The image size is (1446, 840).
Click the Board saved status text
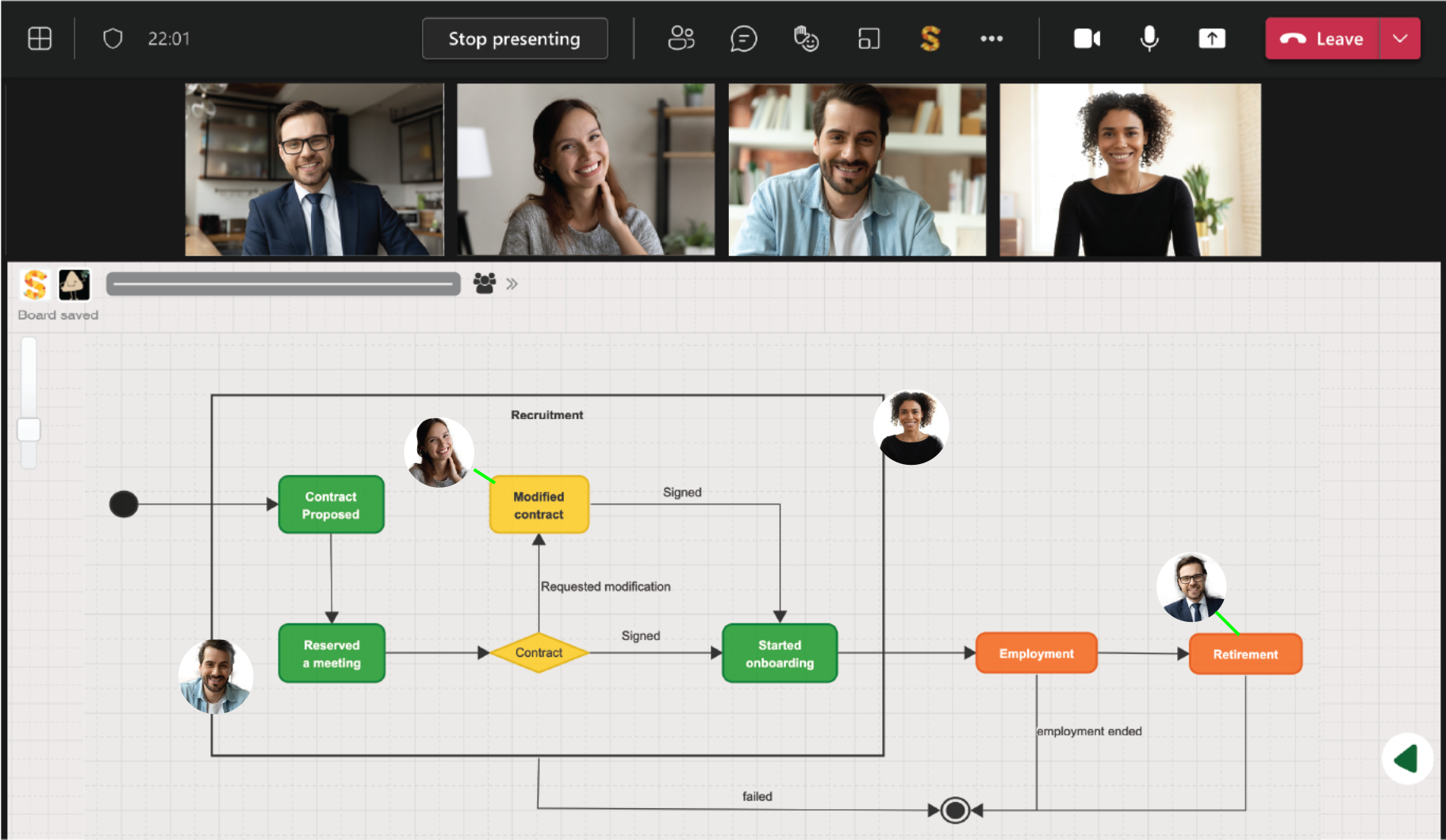58,315
